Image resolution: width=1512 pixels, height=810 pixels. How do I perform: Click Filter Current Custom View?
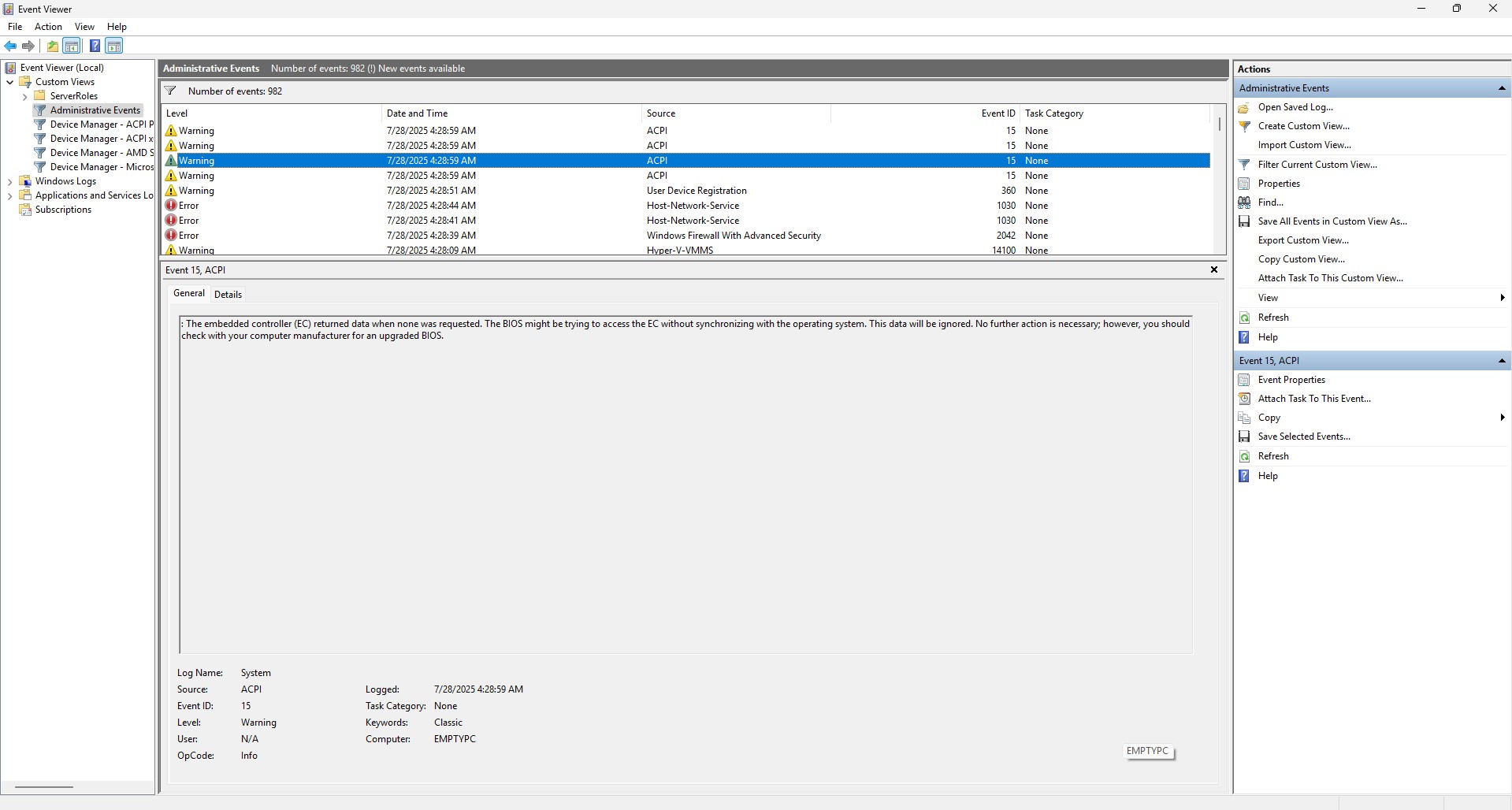[1317, 164]
